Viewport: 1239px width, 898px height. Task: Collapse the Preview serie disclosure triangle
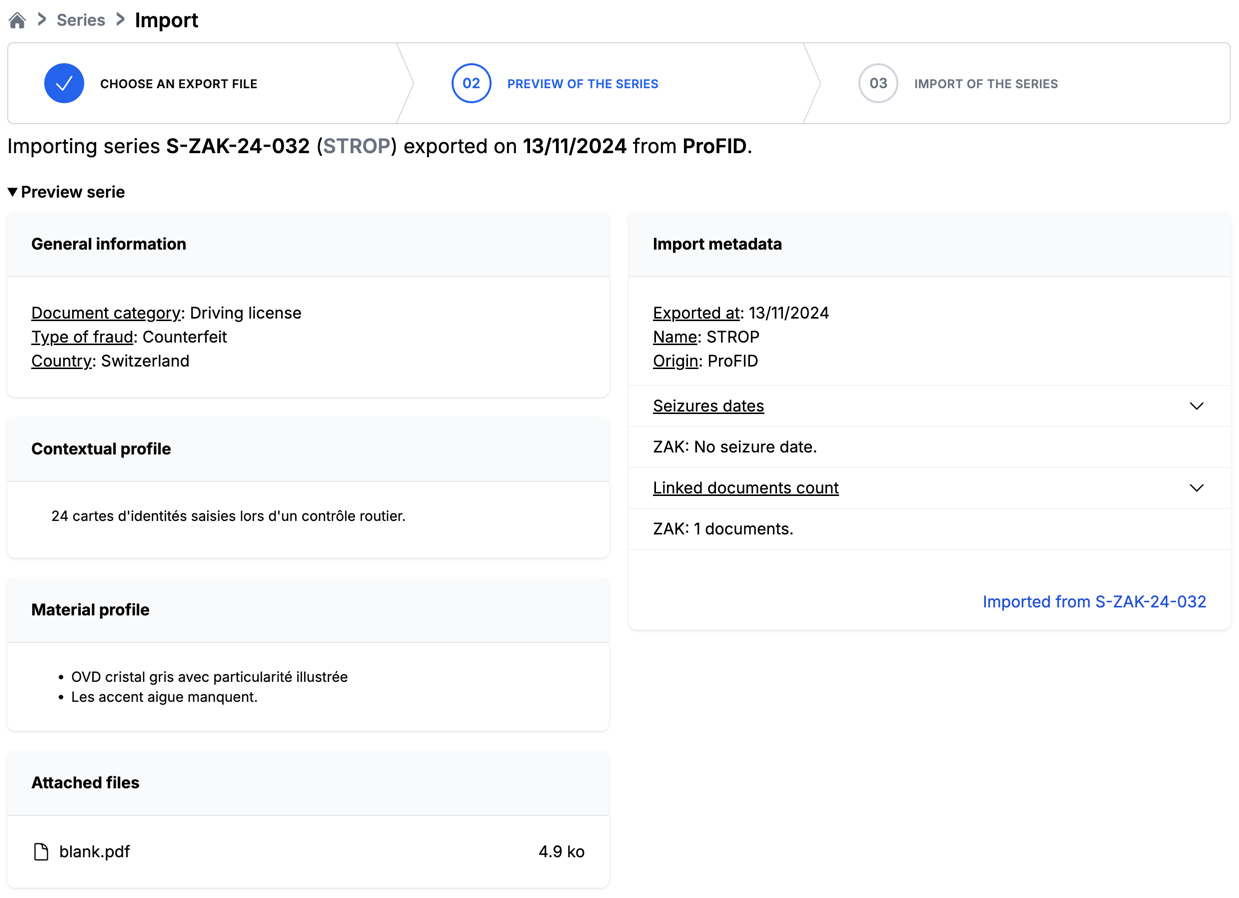[13, 192]
